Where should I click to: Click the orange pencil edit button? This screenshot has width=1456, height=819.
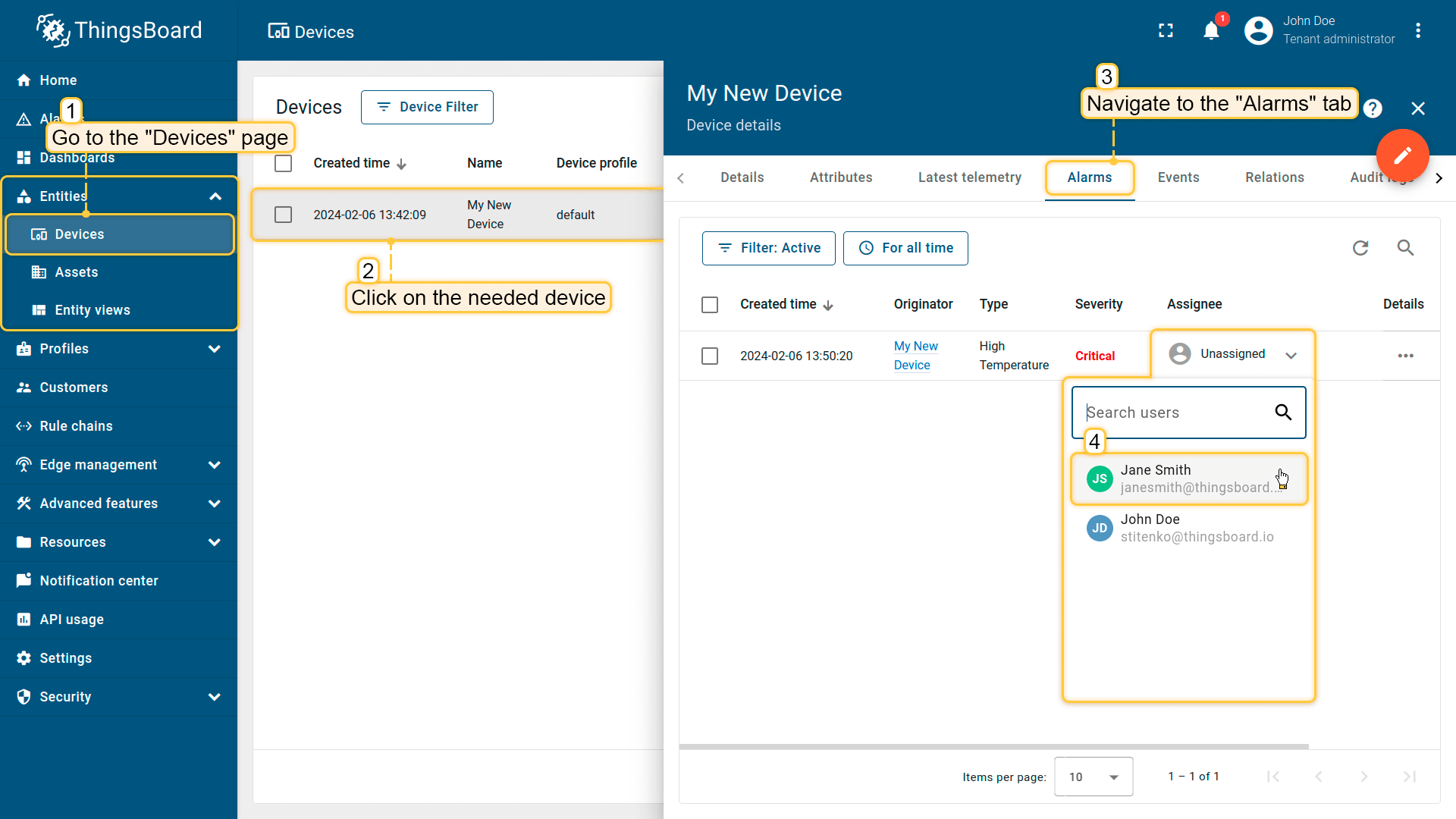click(1402, 155)
